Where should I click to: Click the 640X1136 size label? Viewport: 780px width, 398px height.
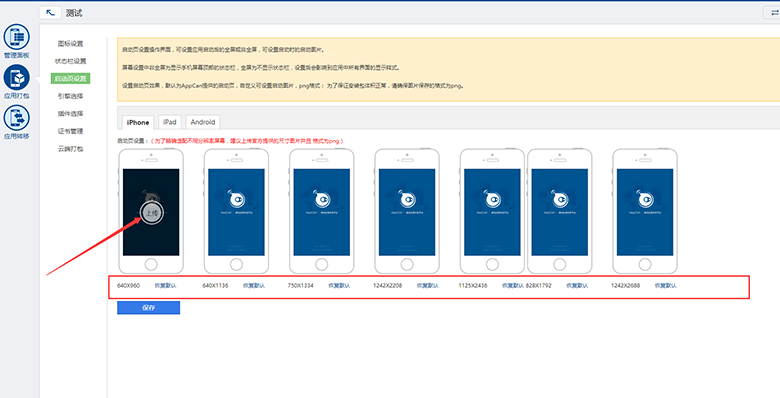(x=215, y=286)
